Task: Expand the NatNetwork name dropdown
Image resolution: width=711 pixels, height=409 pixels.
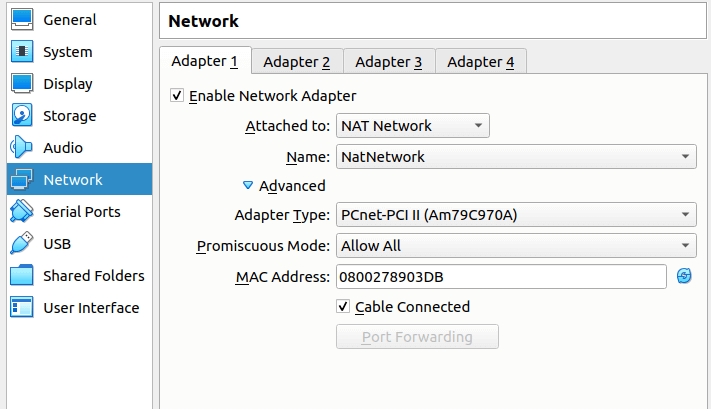Action: coord(516,156)
